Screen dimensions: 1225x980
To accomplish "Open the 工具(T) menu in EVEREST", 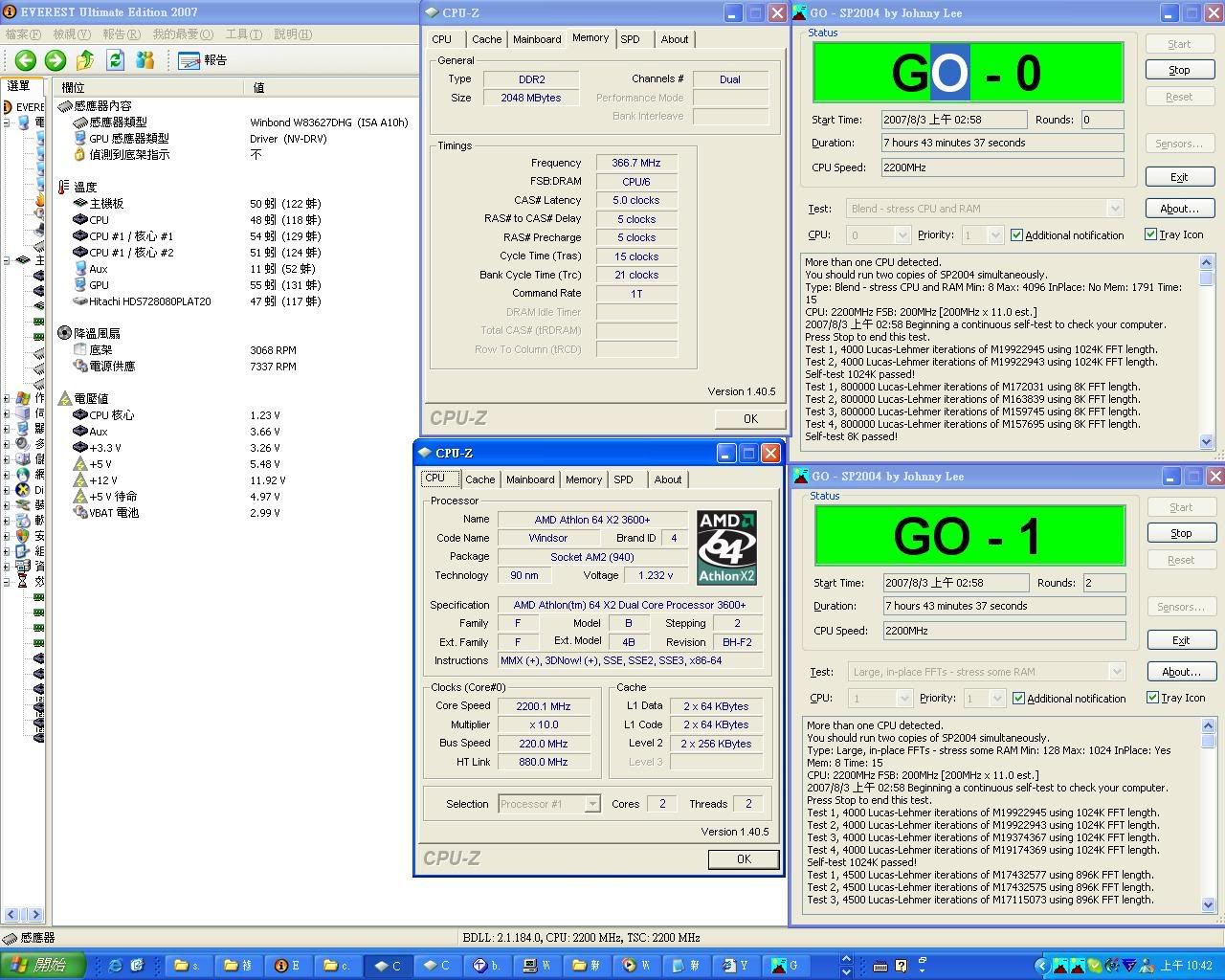I will pyautogui.click(x=243, y=34).
